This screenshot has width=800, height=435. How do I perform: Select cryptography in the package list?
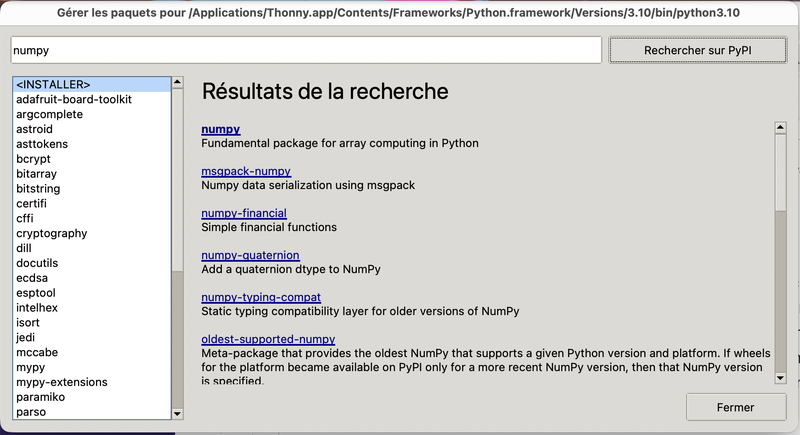(92, 233)
